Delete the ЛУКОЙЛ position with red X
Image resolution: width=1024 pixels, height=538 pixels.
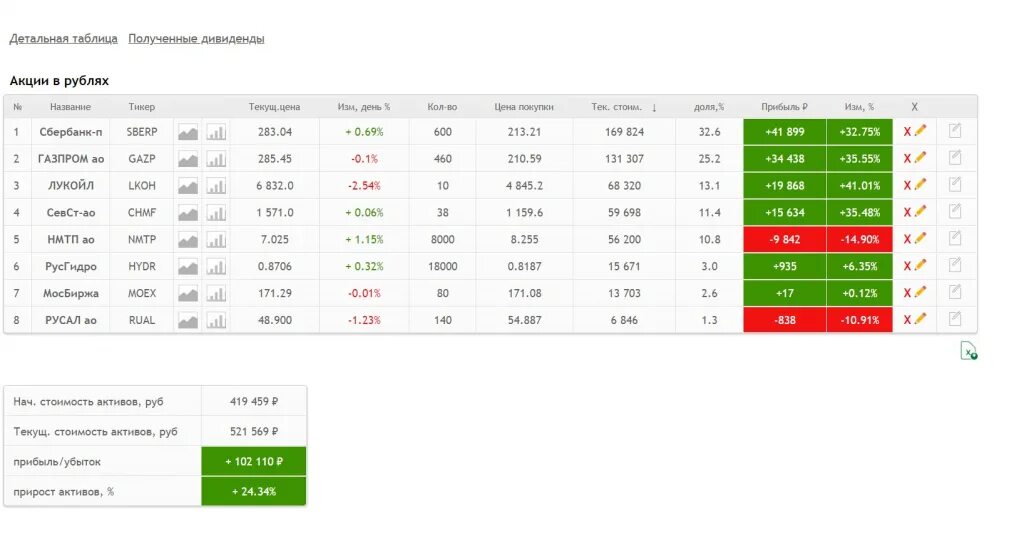pos(907,185)
